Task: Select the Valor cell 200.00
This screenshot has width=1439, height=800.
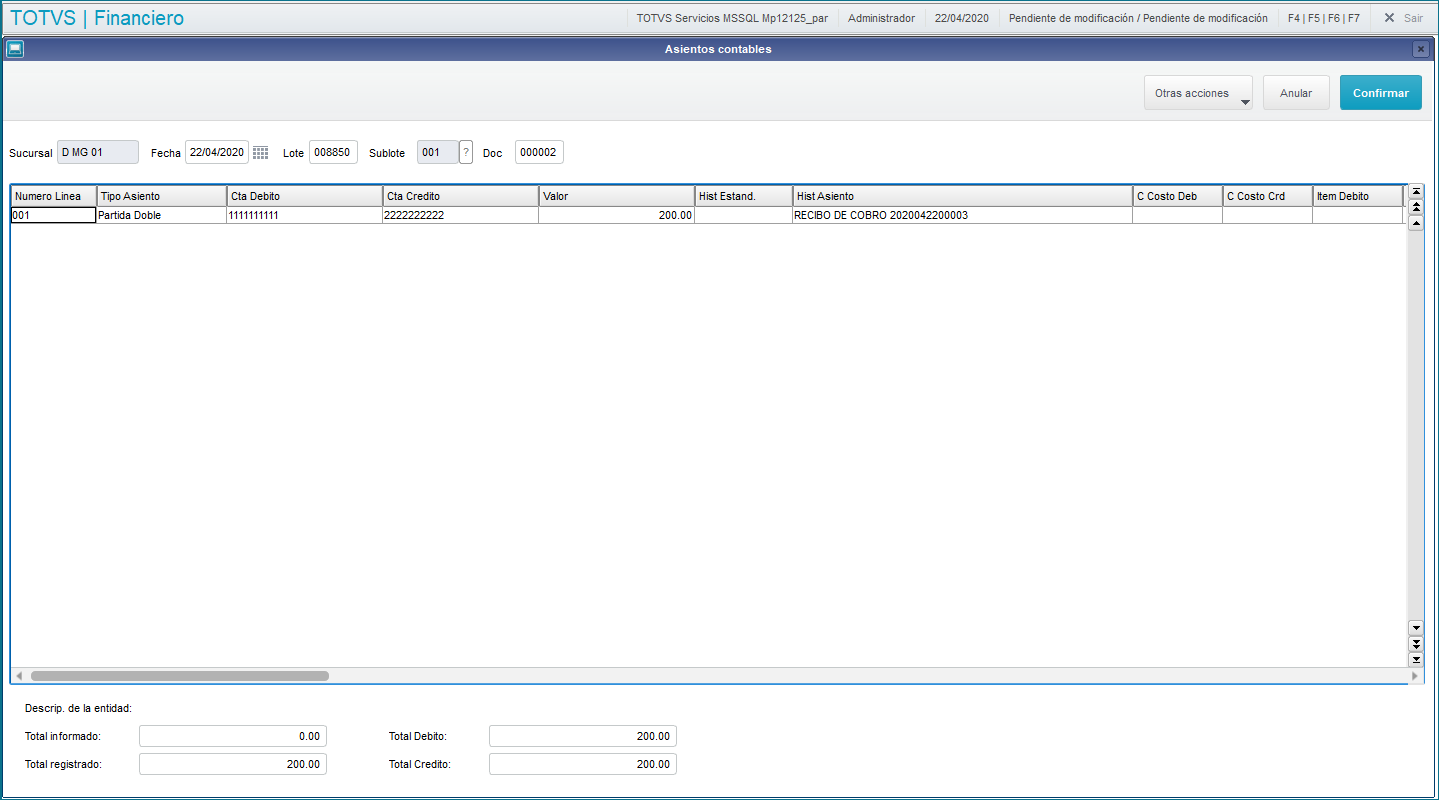Action: (x=617, y=215)
